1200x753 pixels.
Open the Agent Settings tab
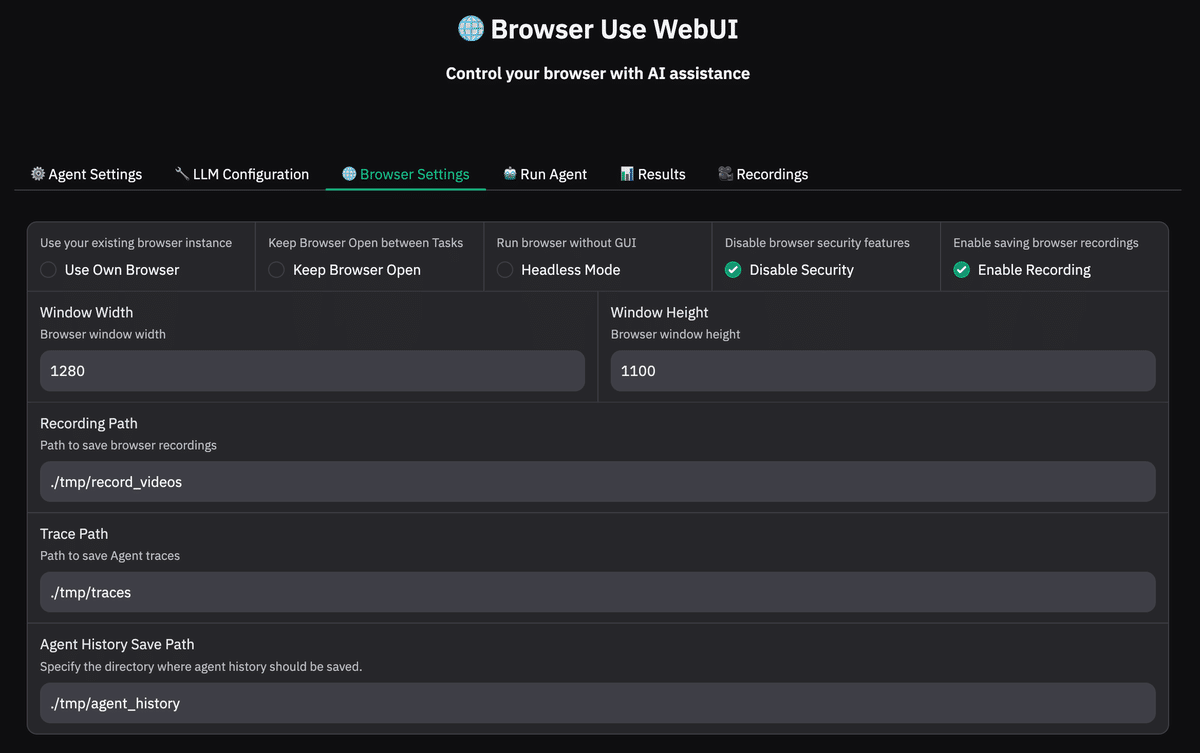pos(86,174)
